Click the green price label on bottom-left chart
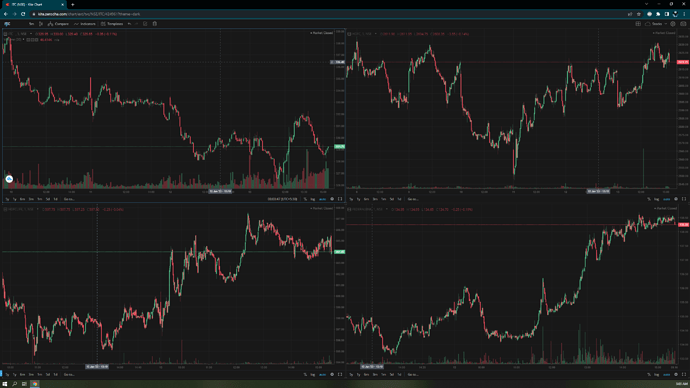The image size is (690, 388). [340, 252]
